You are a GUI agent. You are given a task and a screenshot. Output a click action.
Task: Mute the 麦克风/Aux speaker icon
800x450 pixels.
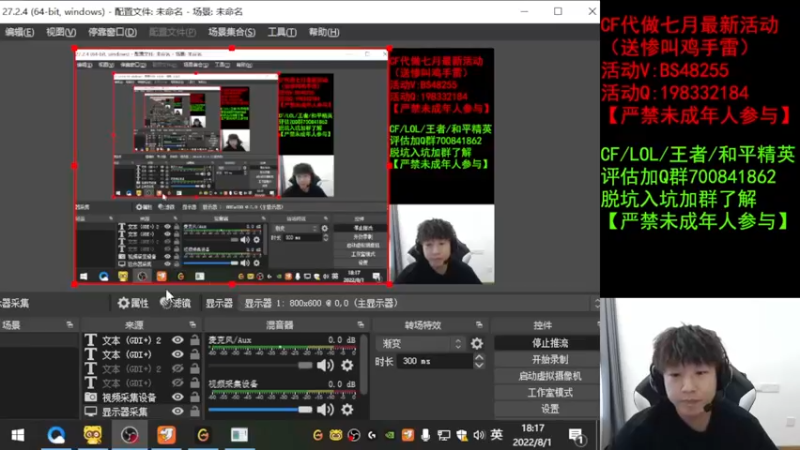pos(325,365)
